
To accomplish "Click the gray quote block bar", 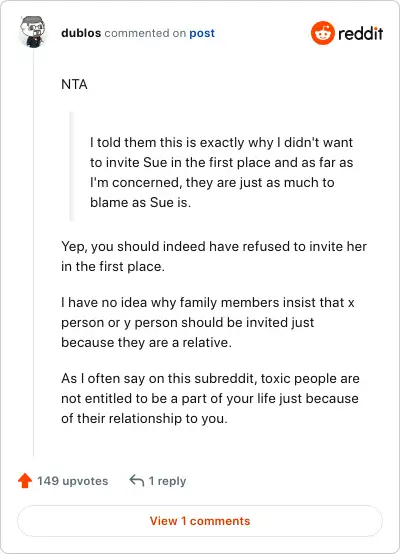I will click(71, 166).
